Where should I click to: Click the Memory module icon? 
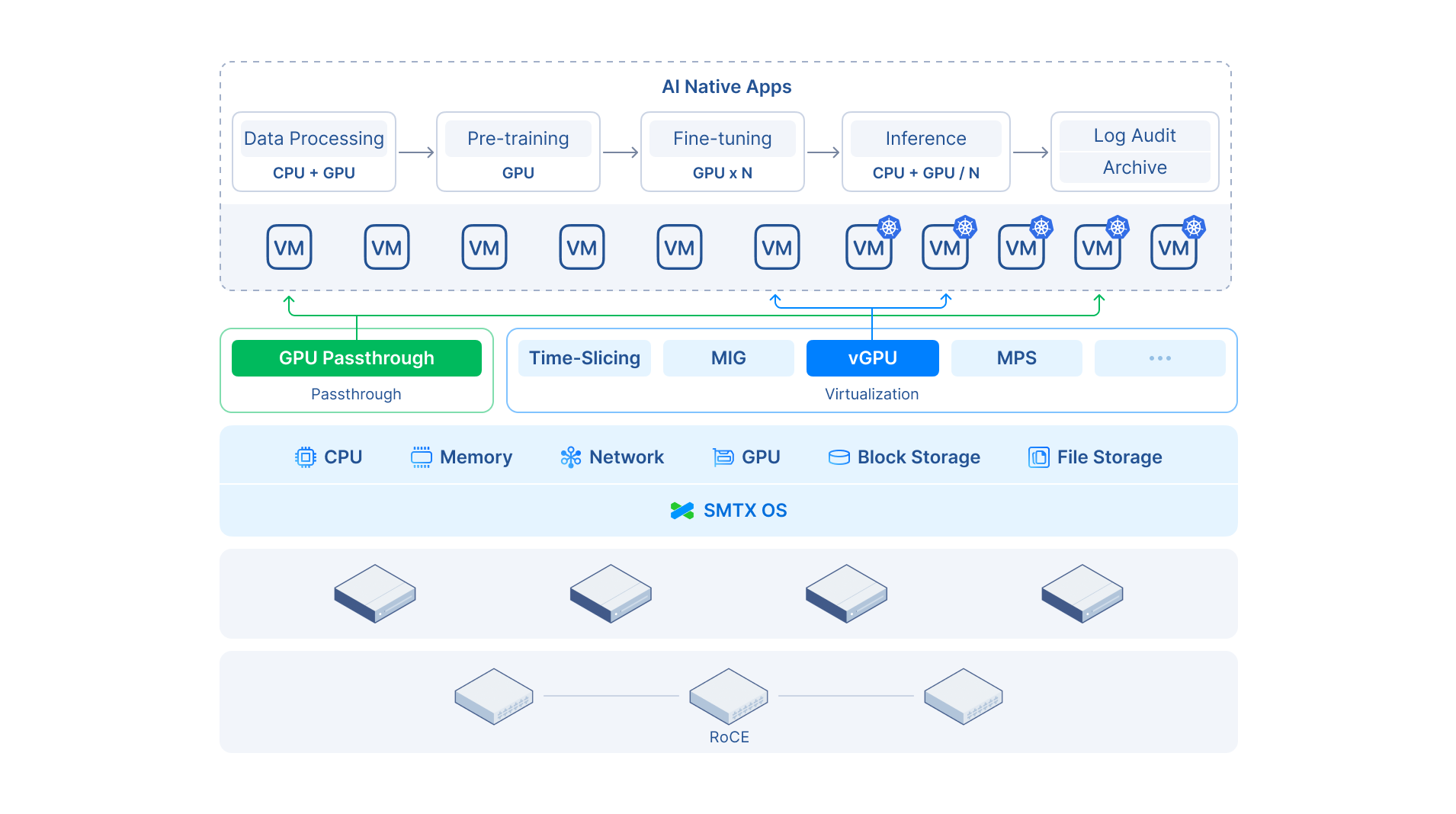[421, 457]
